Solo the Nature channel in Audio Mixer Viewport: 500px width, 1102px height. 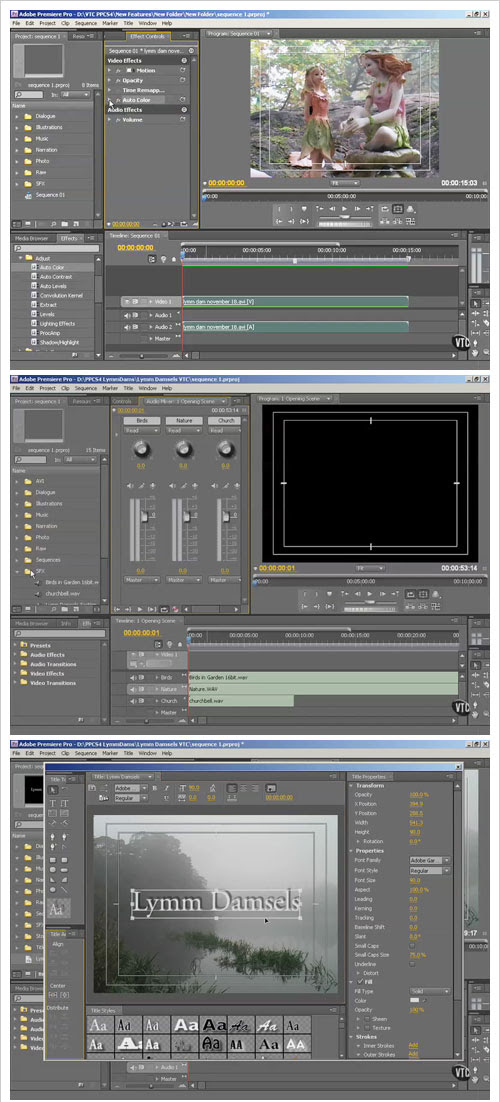click(184, 485)
